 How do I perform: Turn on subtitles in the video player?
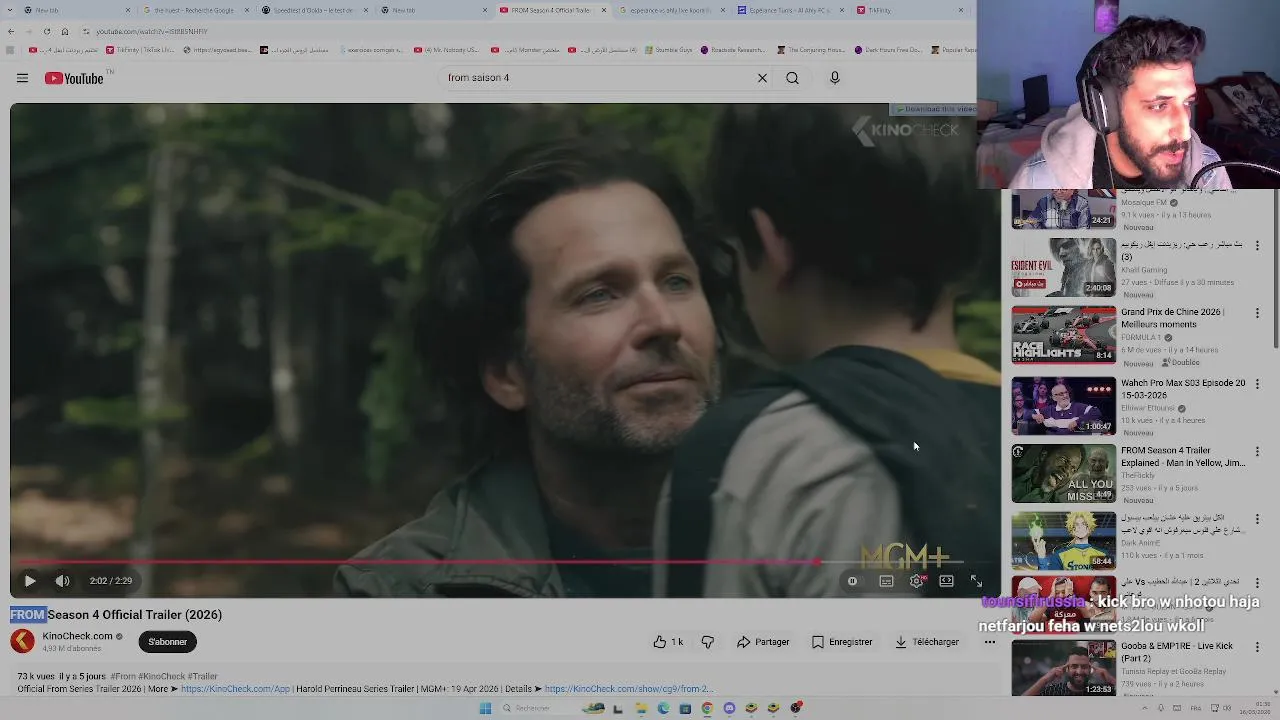tap(886, 581)
